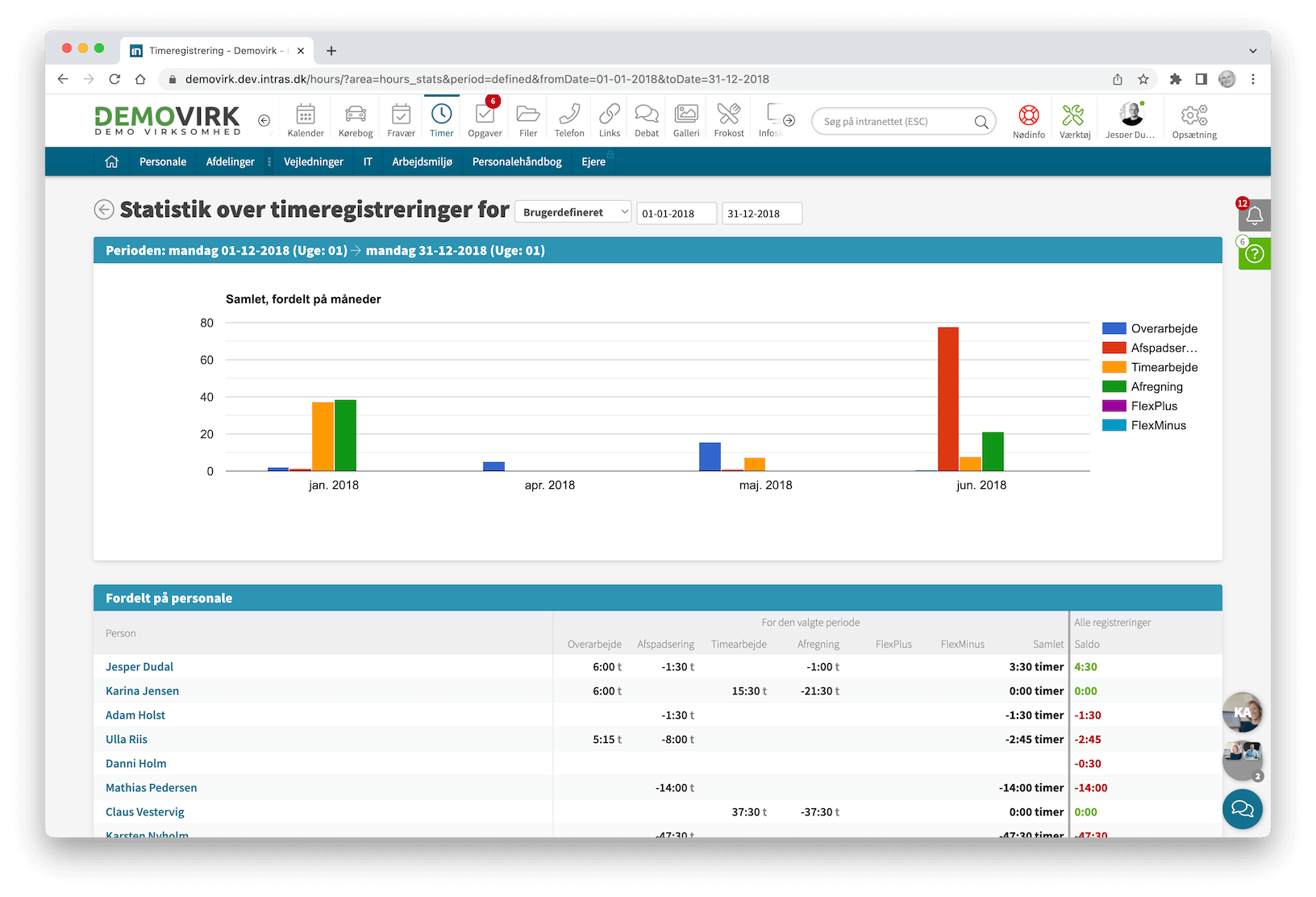1316x897 pixels.
Task: Click the Saldo value 4:30 for Jesper Dudal
Action: [x=1085, y=666]
